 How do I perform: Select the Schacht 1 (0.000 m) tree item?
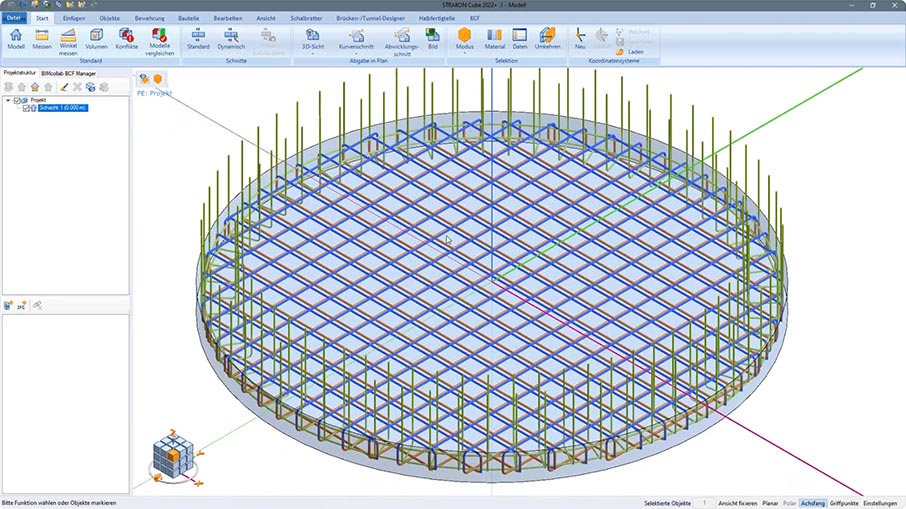62,108
